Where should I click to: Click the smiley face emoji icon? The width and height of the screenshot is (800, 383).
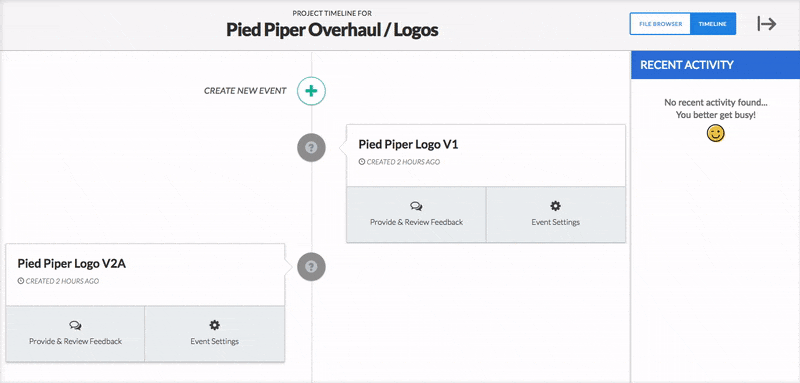click(x=715, y=134)
